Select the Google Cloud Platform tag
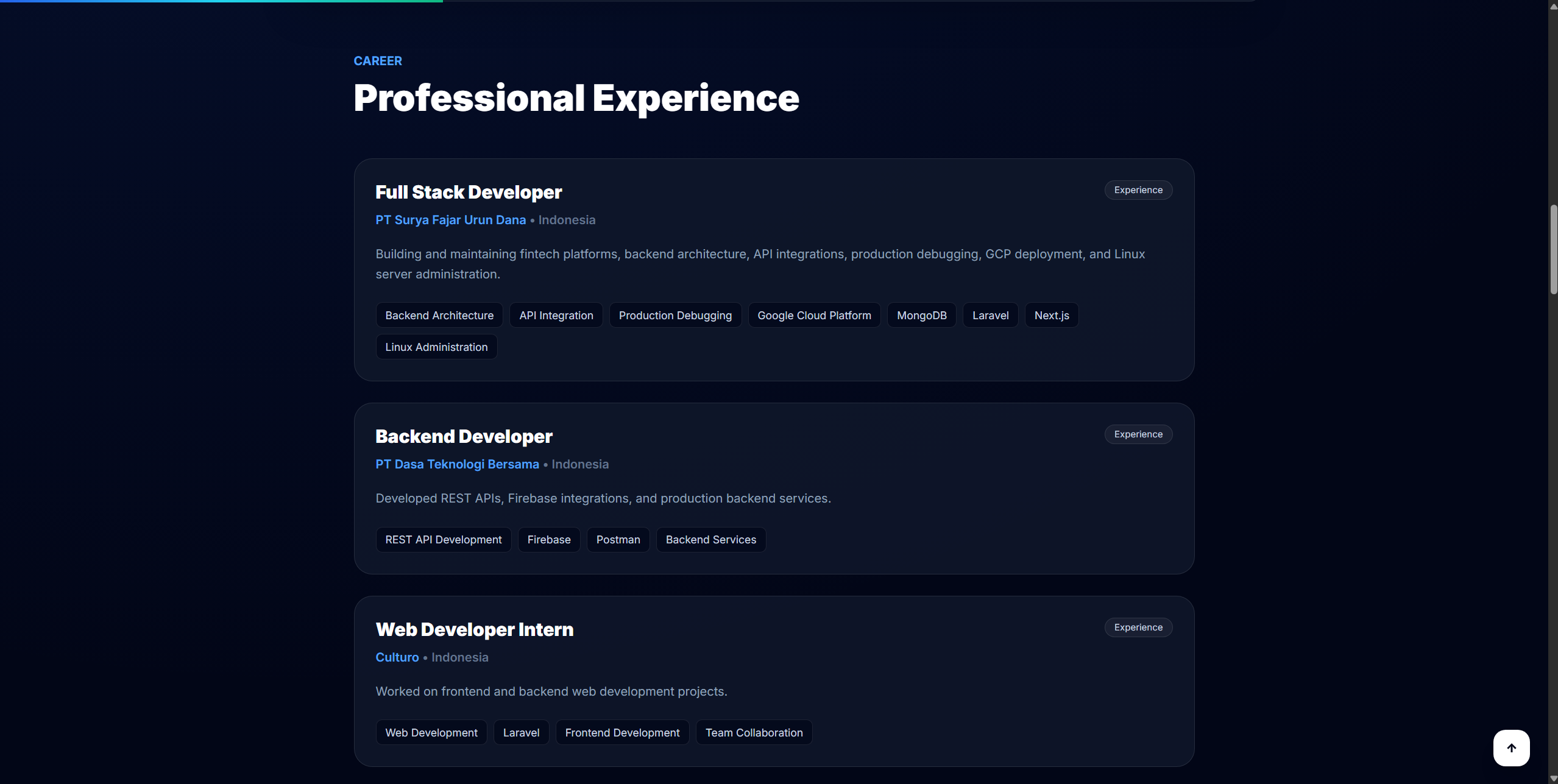Viewport: 1558px width, 784px height. point(814,315)
